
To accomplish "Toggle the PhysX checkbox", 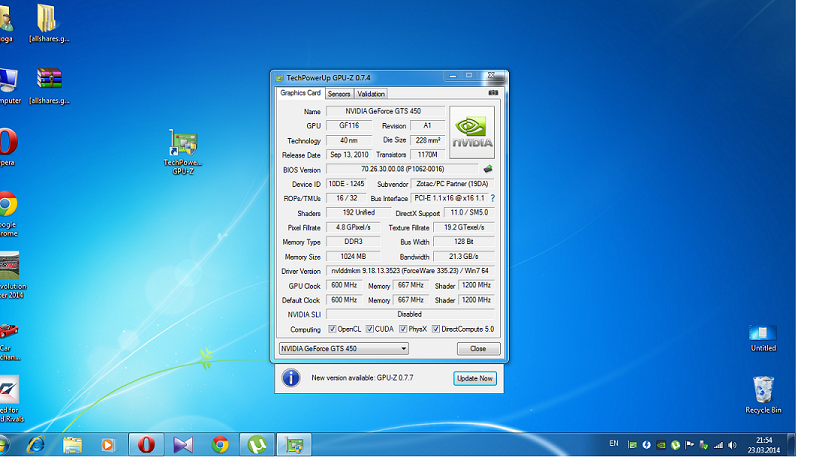I will point(403,329).
